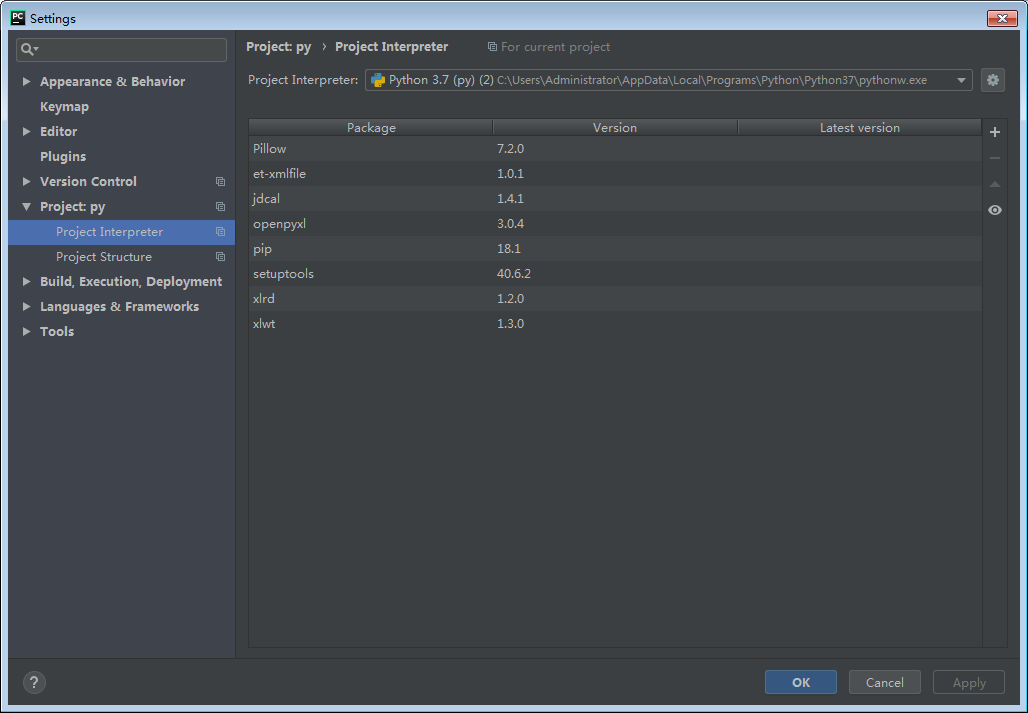Select Languages & Frameworks label

119,306
